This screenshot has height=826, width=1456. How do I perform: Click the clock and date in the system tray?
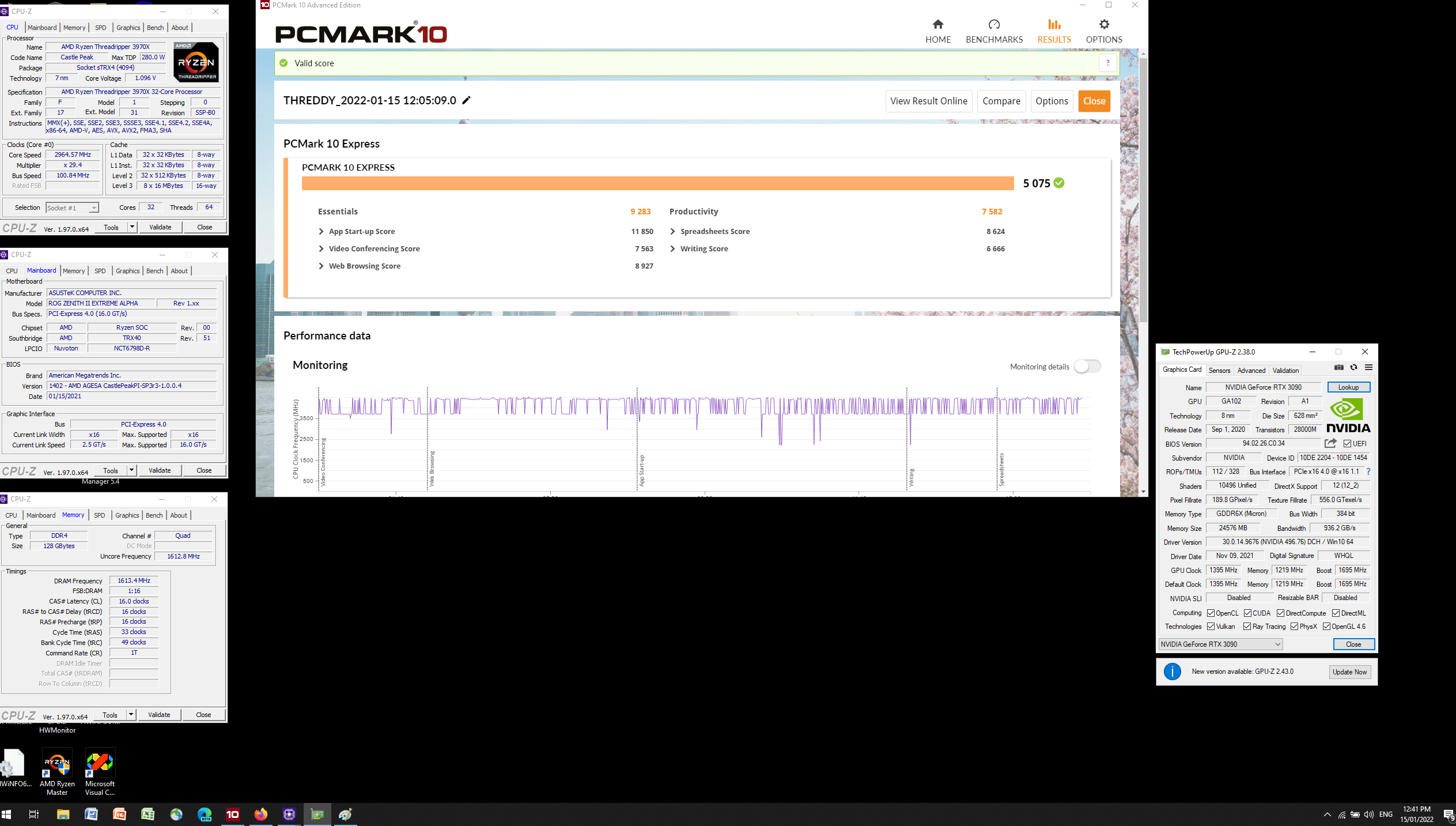tap(1417, 814)
